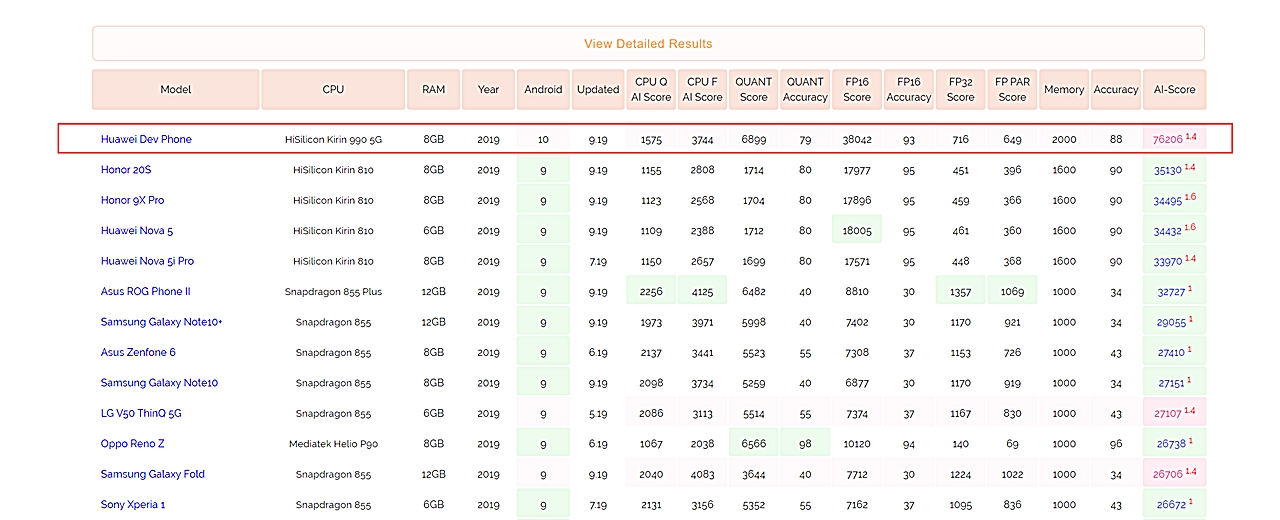Sort by the AI-Score column header
Screen dimensions: 1280x520
(x=1174, y=89)
